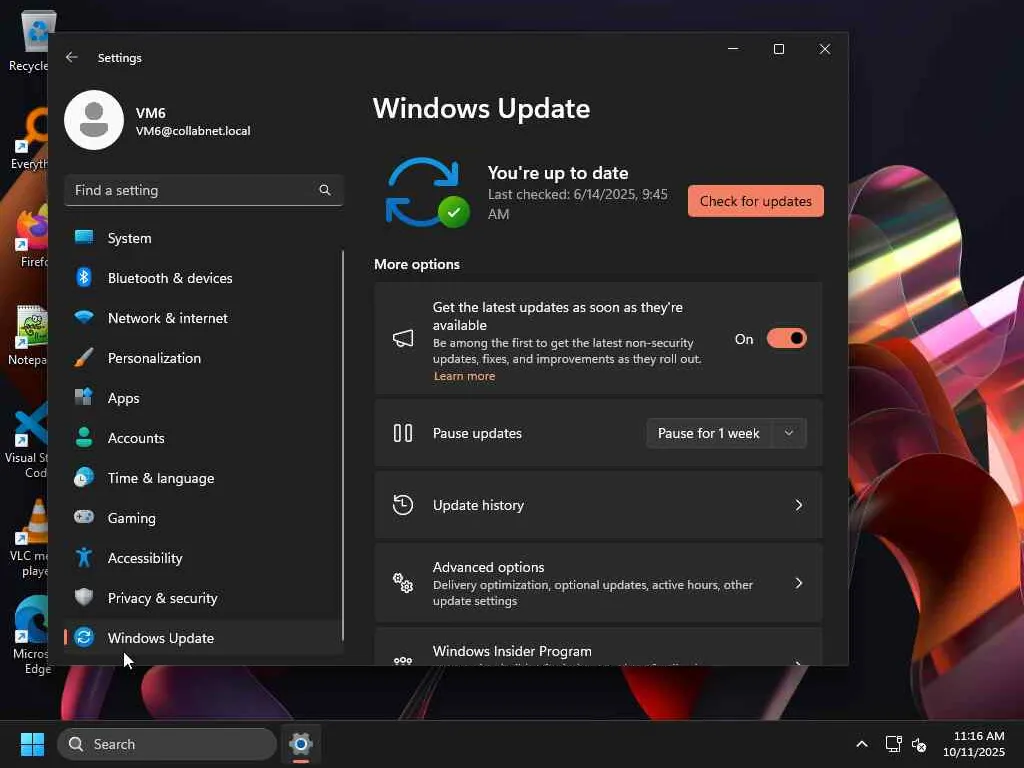Click the Bluetooth icon in sidebar
This screenshot has height=768, width=1024.
84,278
